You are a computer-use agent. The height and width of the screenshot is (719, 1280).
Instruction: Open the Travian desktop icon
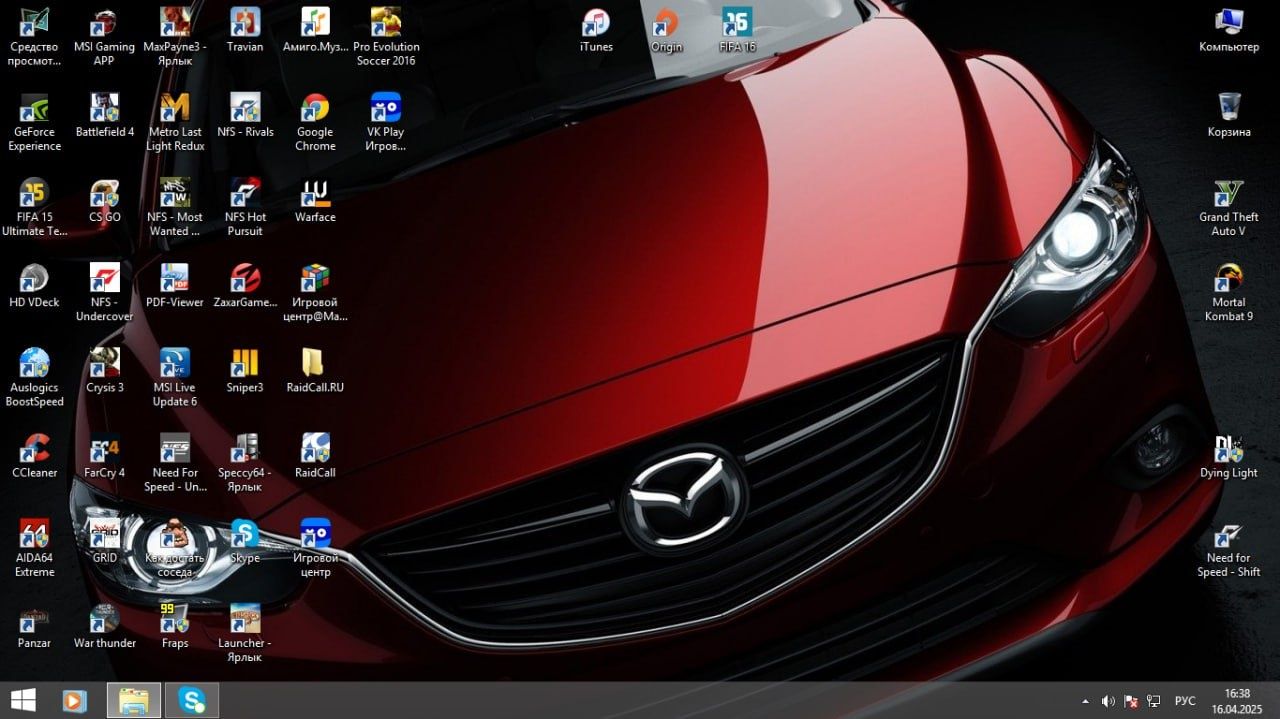click(245, 30)
